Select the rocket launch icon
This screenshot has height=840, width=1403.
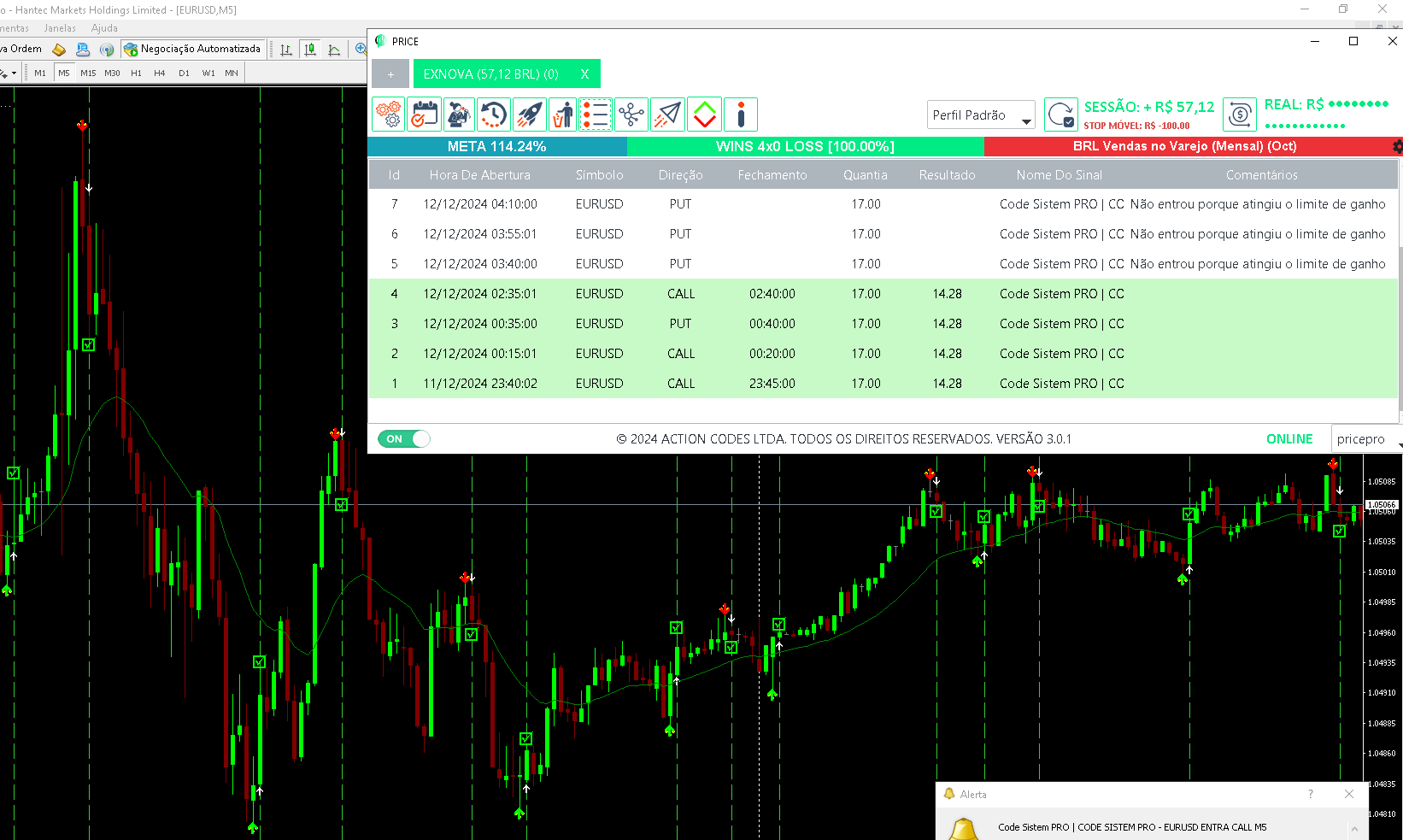pyautogui.click(x=529, y=114)
